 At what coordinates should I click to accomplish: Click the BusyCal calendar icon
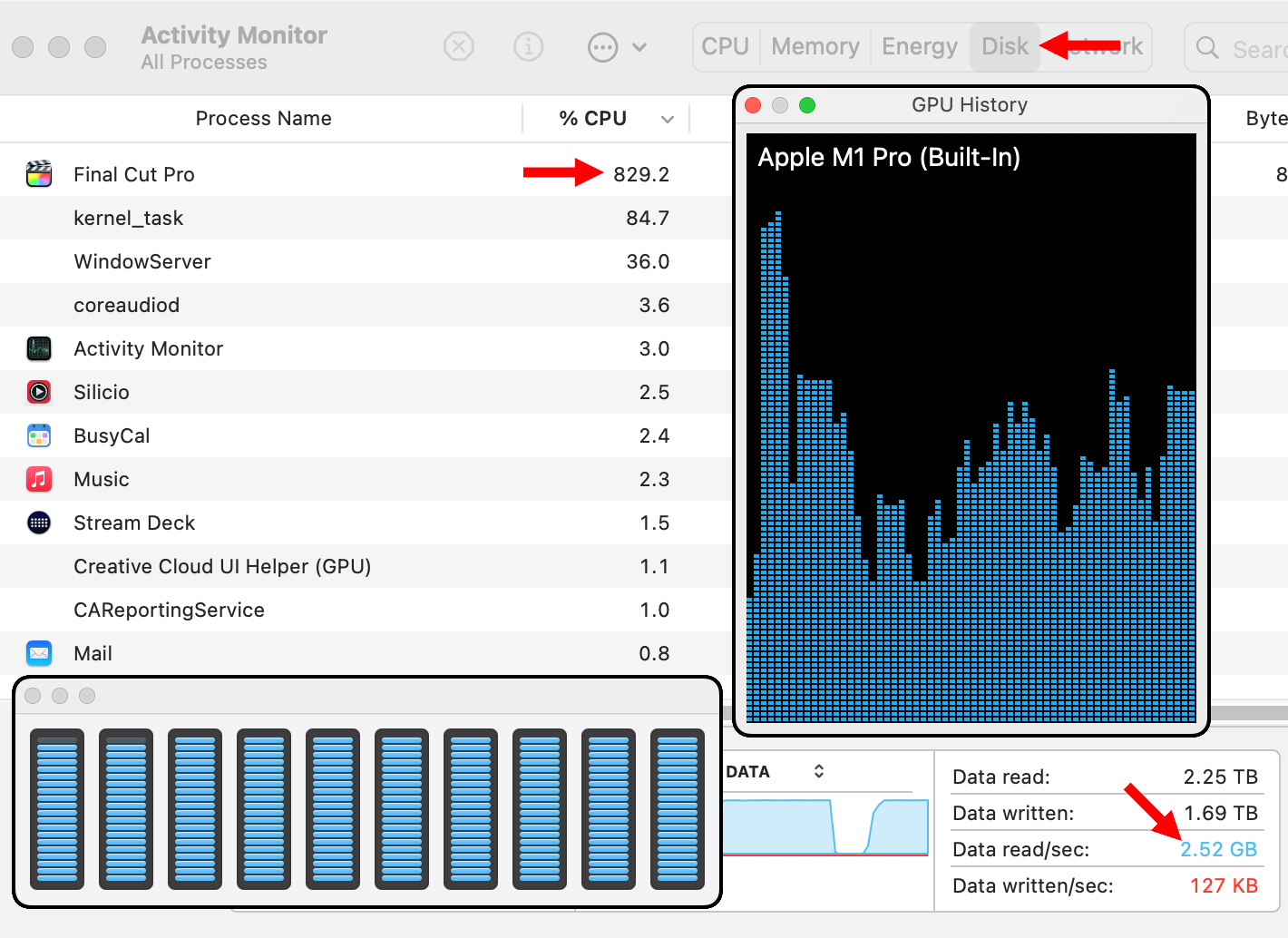pos(39,435)
